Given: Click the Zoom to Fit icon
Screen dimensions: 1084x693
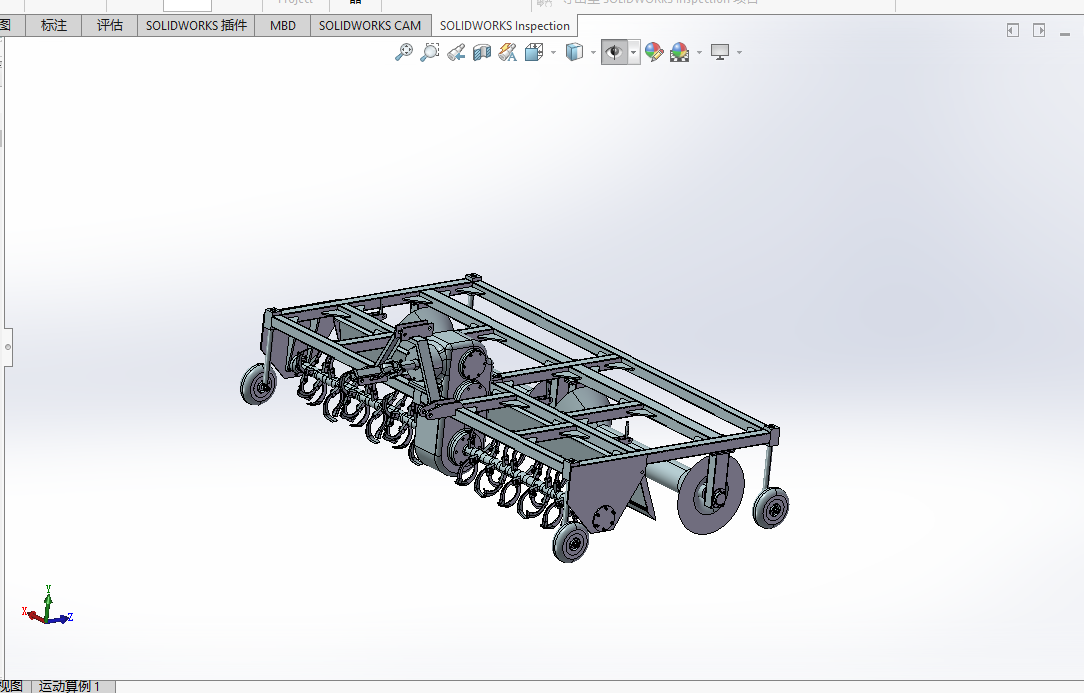Looking at the screenshot, I should (404, 52).
